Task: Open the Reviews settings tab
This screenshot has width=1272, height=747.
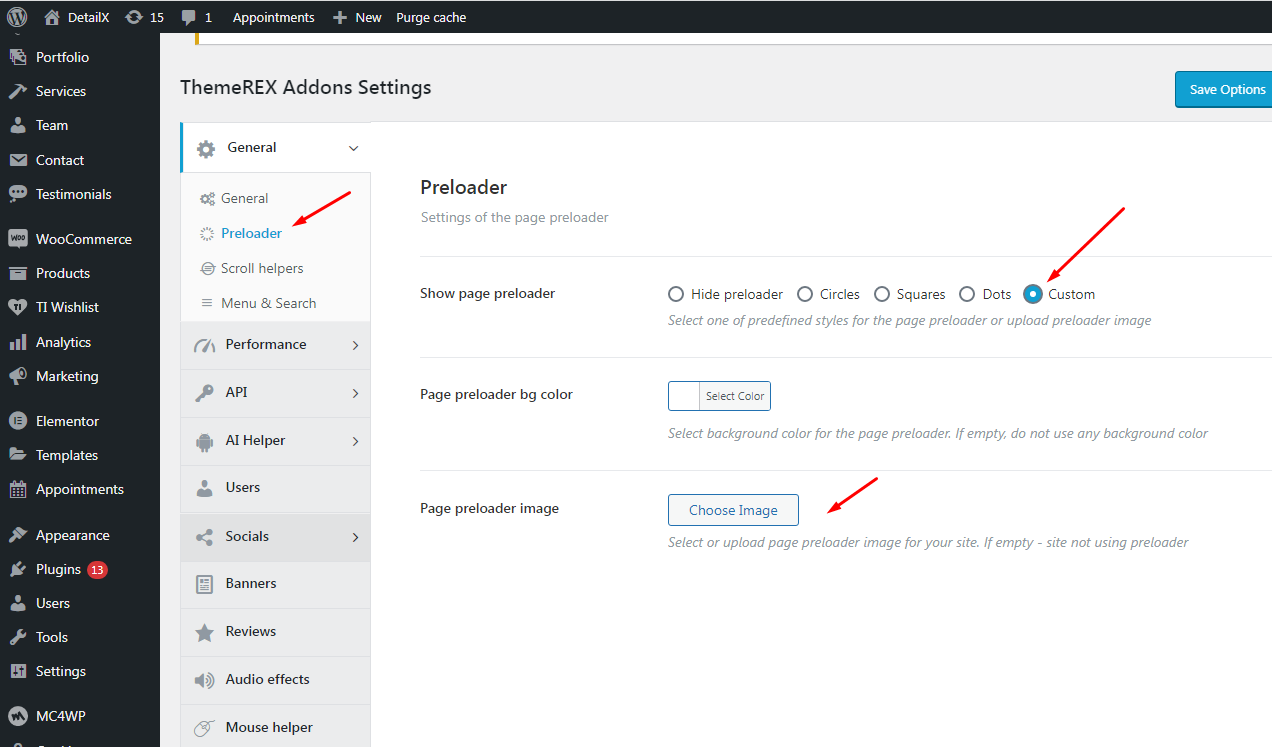Action: (x=275, y=632)
